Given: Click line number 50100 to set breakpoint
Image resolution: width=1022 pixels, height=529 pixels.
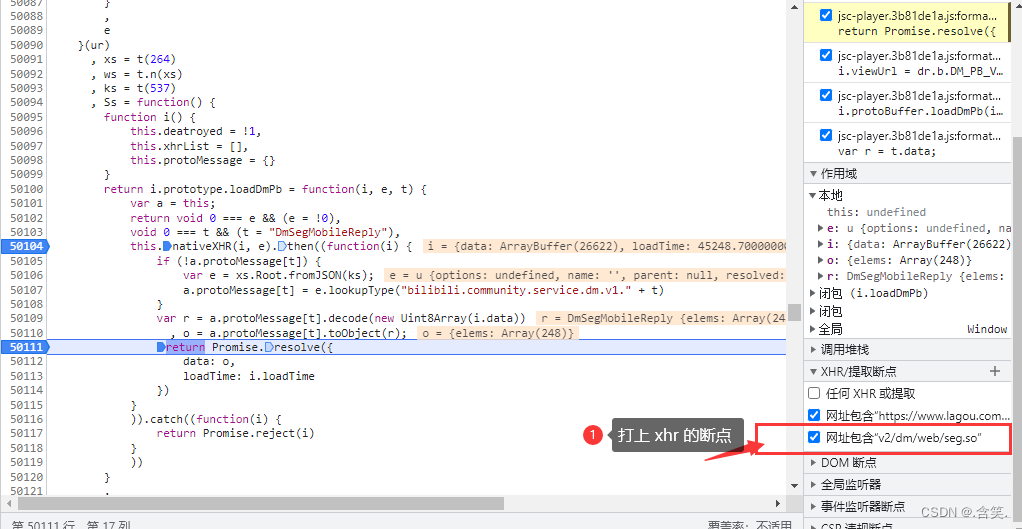Looking at the screenshot, I should (27, 190).
